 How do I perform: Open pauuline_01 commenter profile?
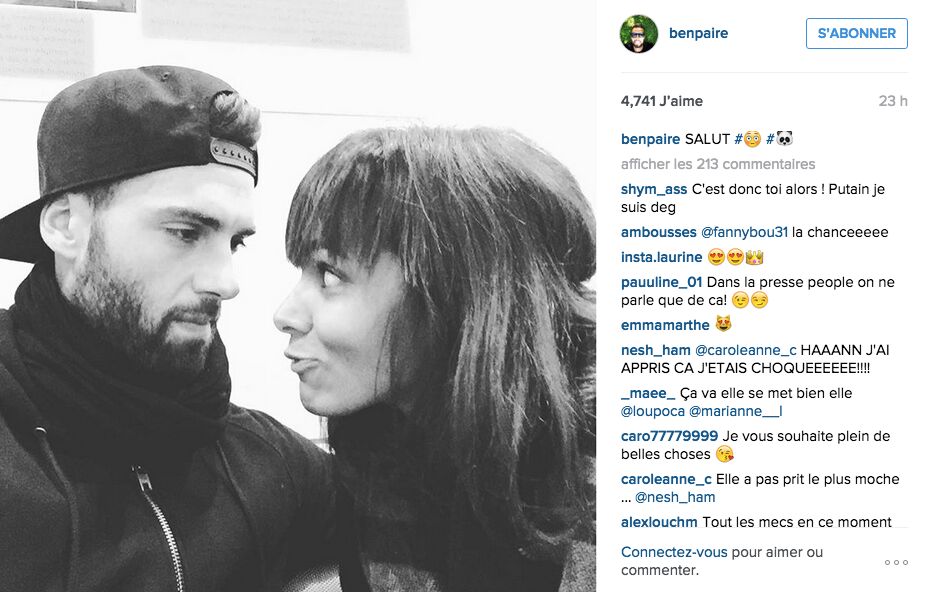tap(661, 282)
